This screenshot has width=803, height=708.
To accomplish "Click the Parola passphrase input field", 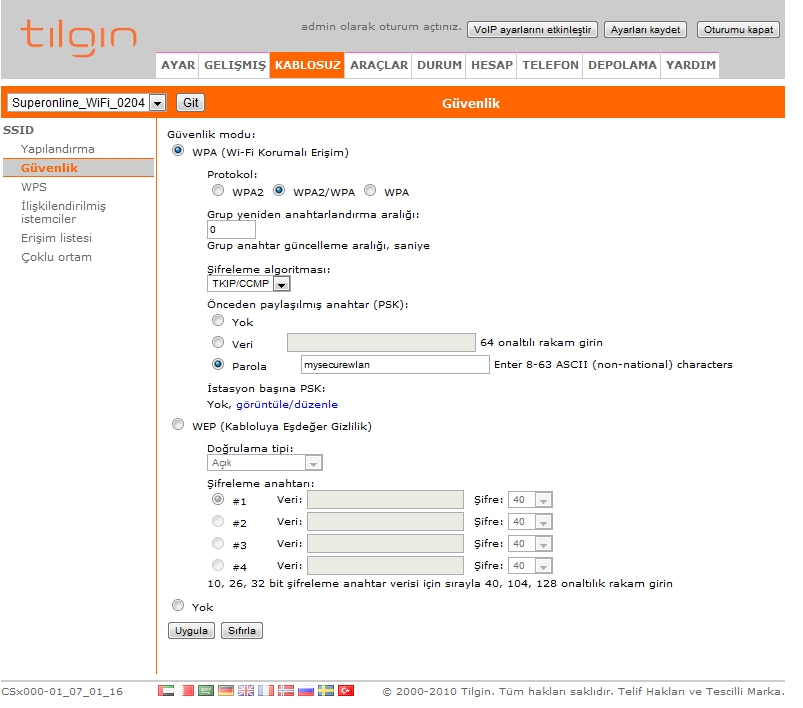I will 394,365.
